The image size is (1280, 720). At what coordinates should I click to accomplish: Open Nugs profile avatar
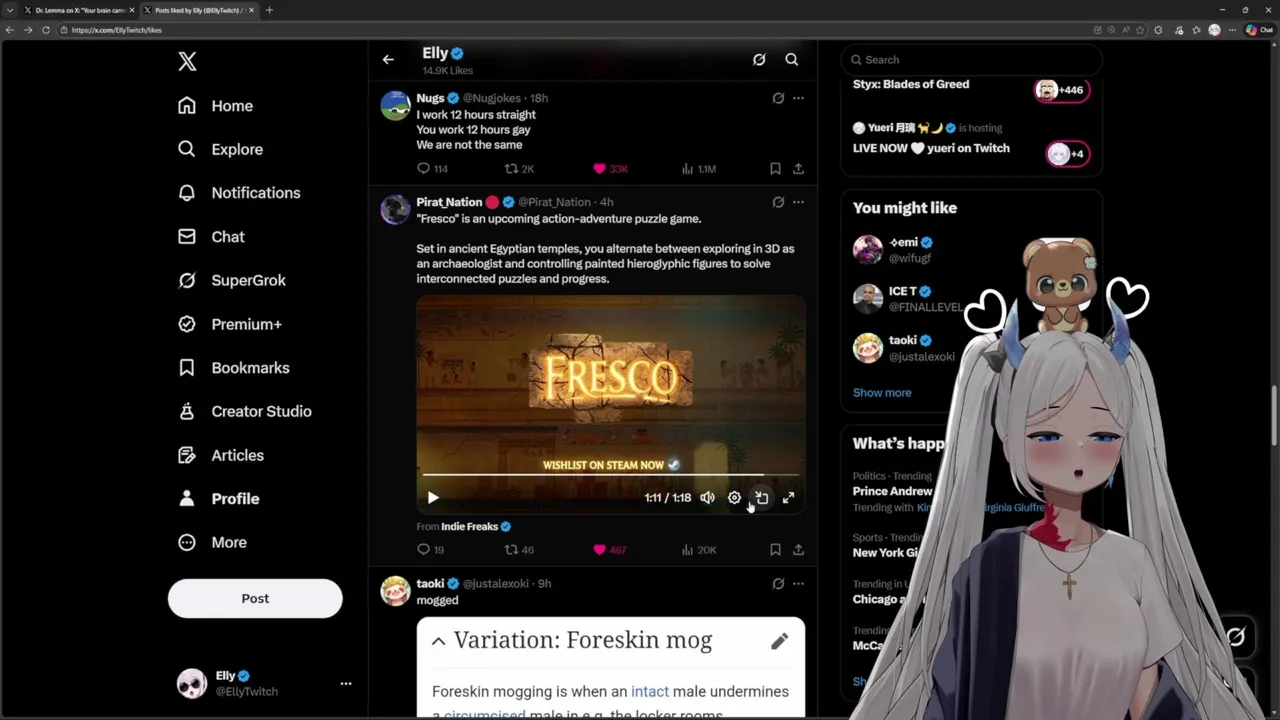click(x=396, y=105)
